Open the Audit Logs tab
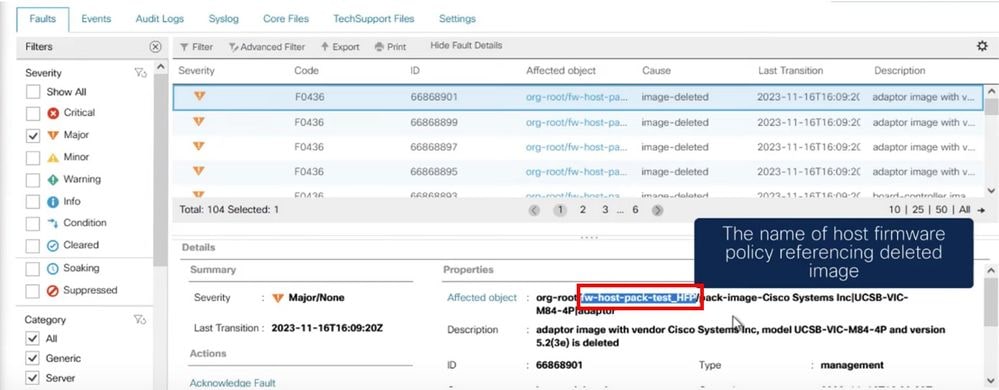Image resolution: width=999 pixels, height=390 pixels. [159, 18]
